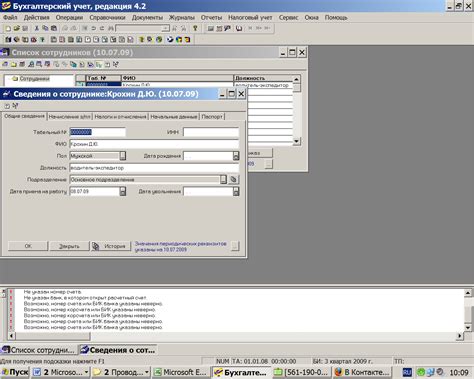
Task: Click the Закрыть button
Action: (69, 246)
